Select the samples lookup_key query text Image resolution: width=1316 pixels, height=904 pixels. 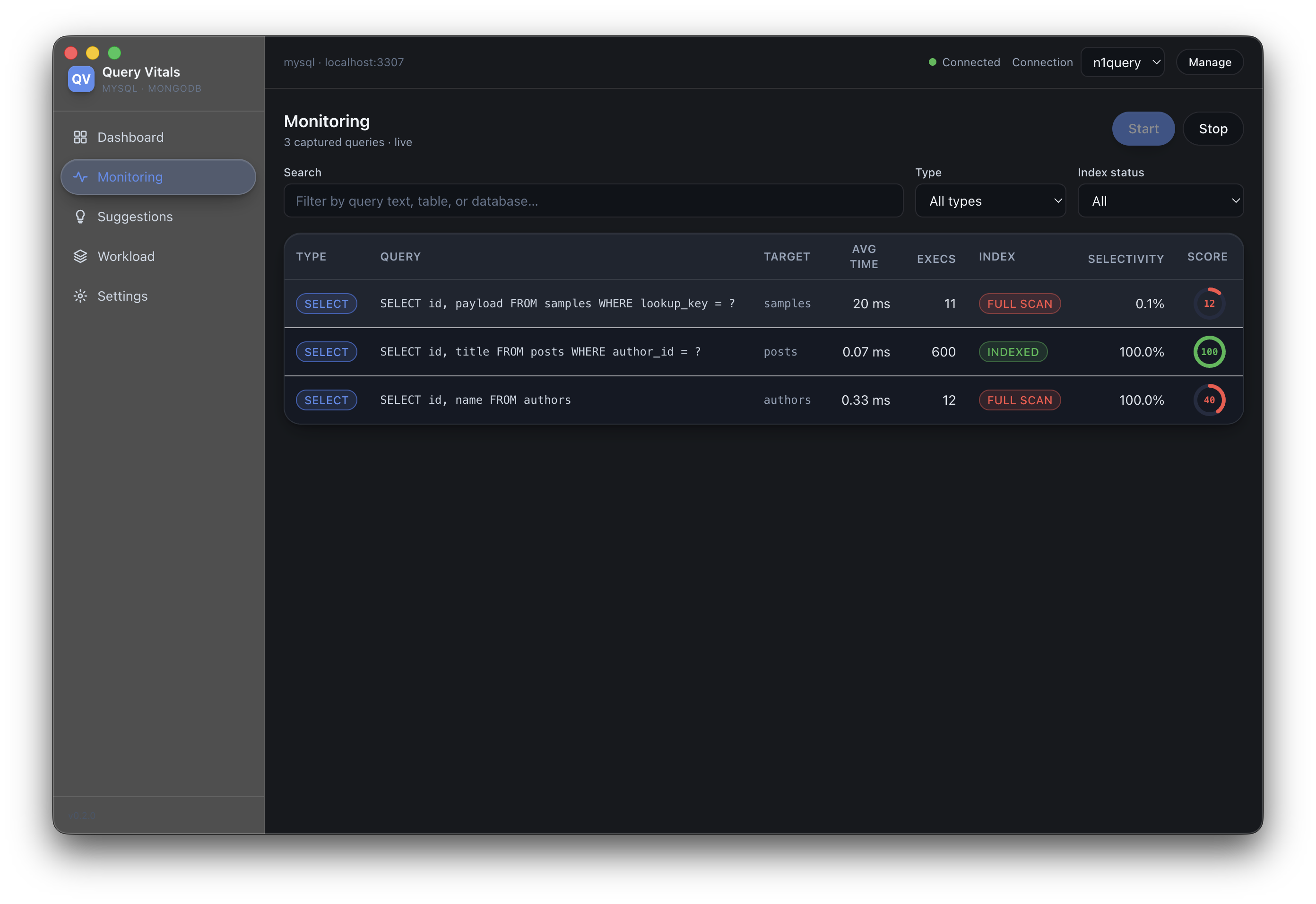pos(557,304)
